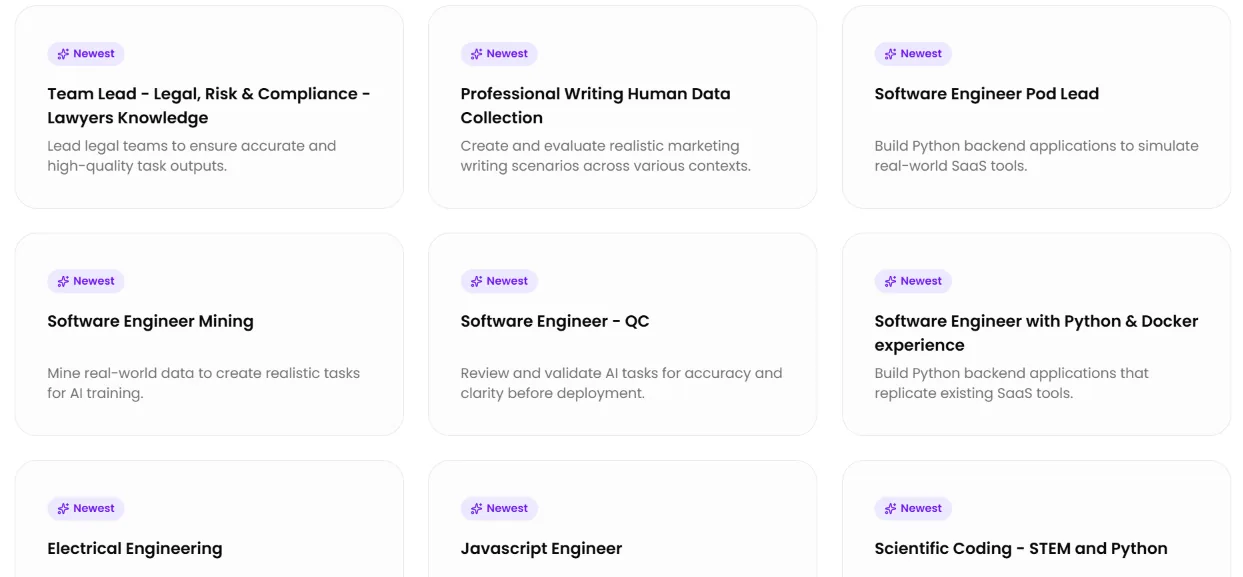This screenshot has width=1243, height=577.
Task: View the Electrical Engineering job title
Action: coord(135,548)
